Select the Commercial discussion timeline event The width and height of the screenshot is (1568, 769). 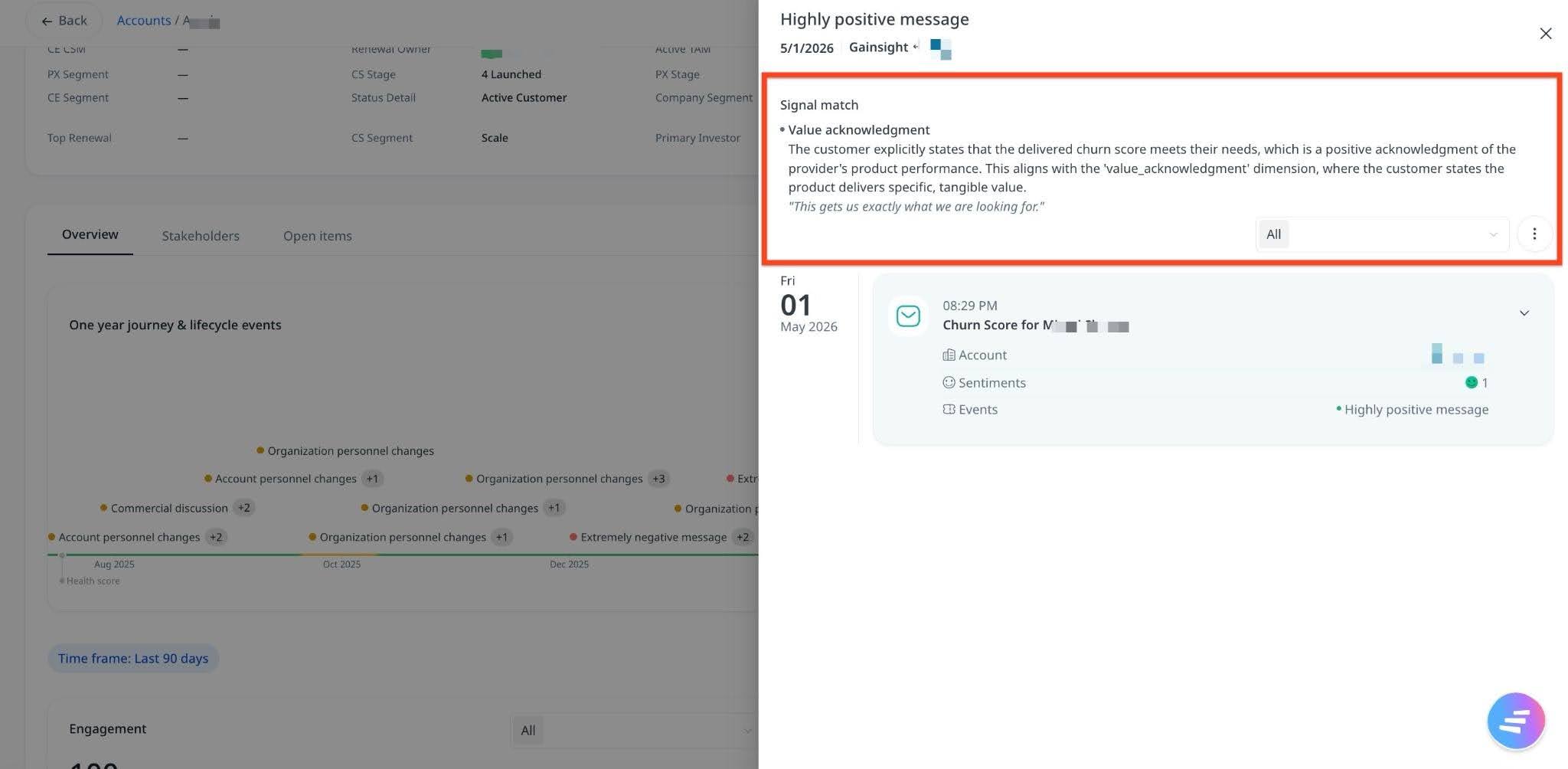pyautogui.click(x=169, y=508)
